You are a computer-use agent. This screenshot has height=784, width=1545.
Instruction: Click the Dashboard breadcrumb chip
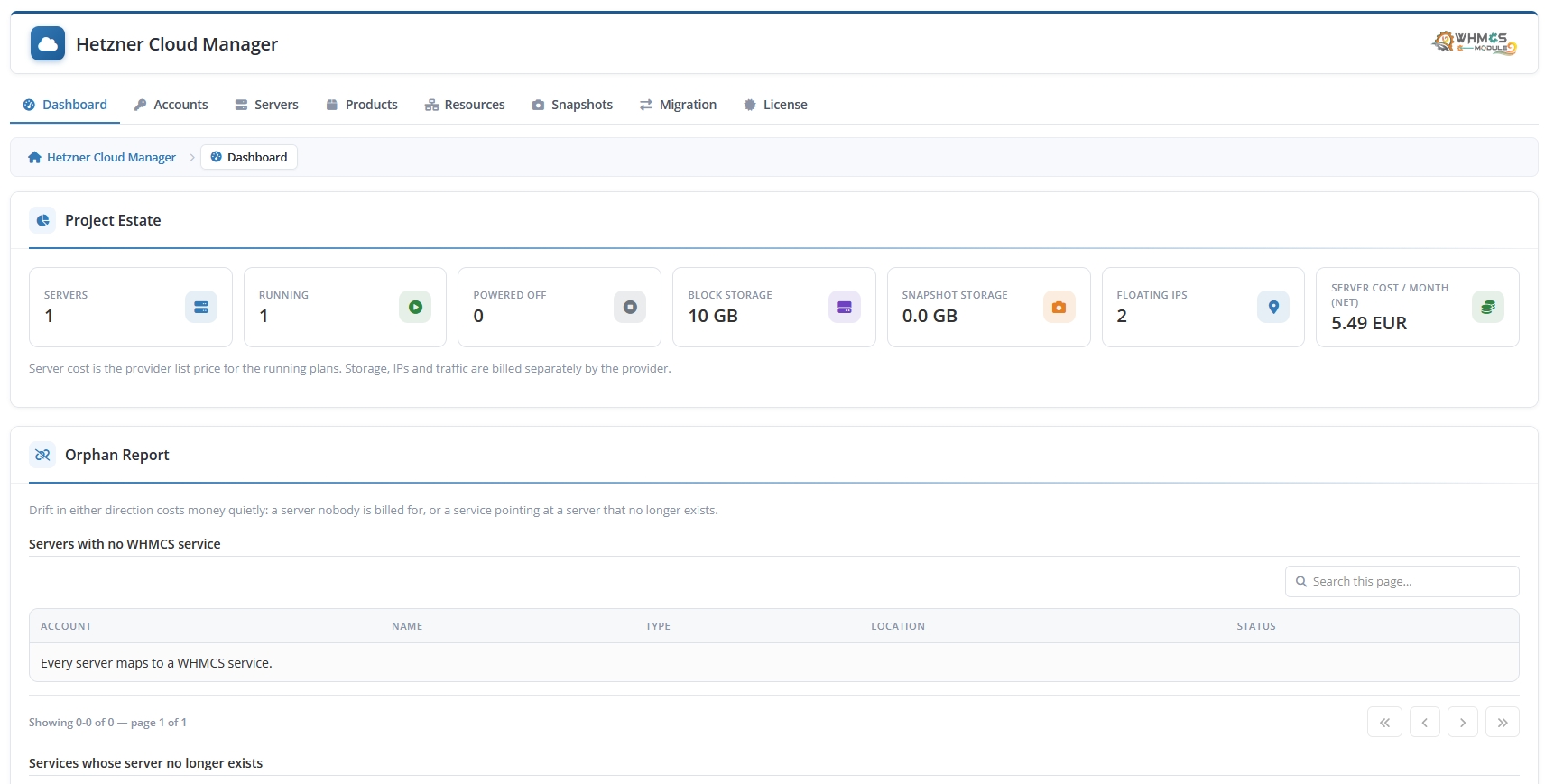(x=249, y=157)
